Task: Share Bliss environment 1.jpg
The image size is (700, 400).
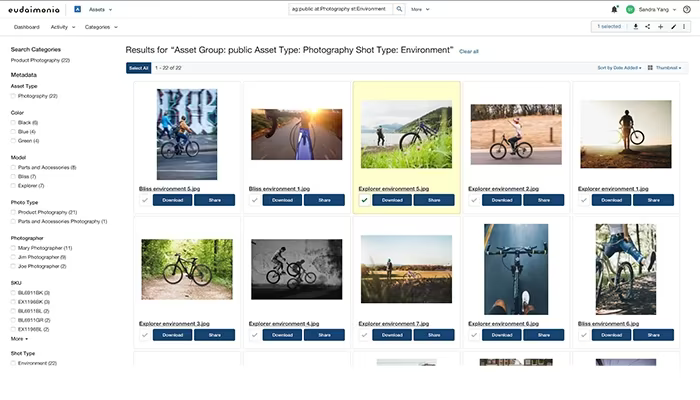Action: click(325, 200)
